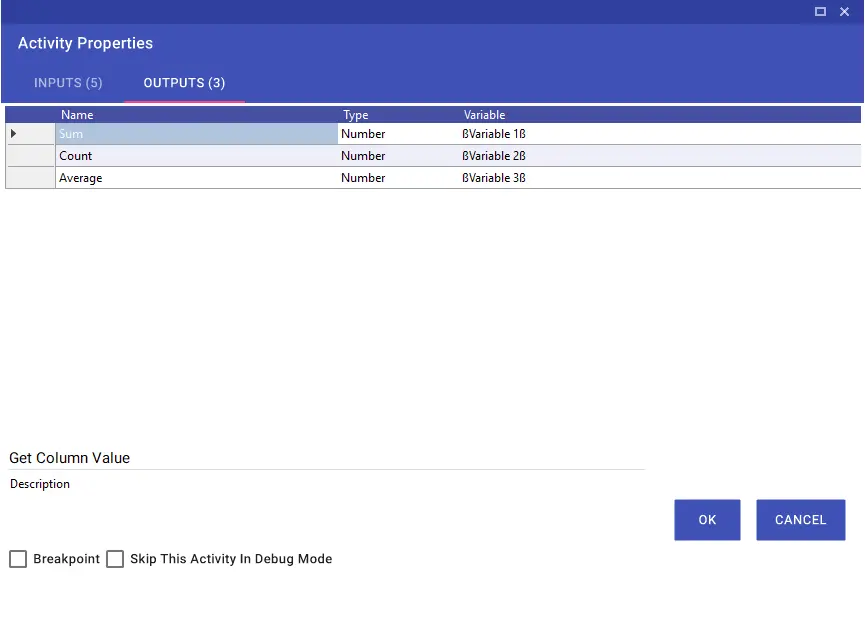Screen dimensions: 865x631
Task: Discard changes with the CANCEL button
Action: pyautogui.click(x=800, y=520)
